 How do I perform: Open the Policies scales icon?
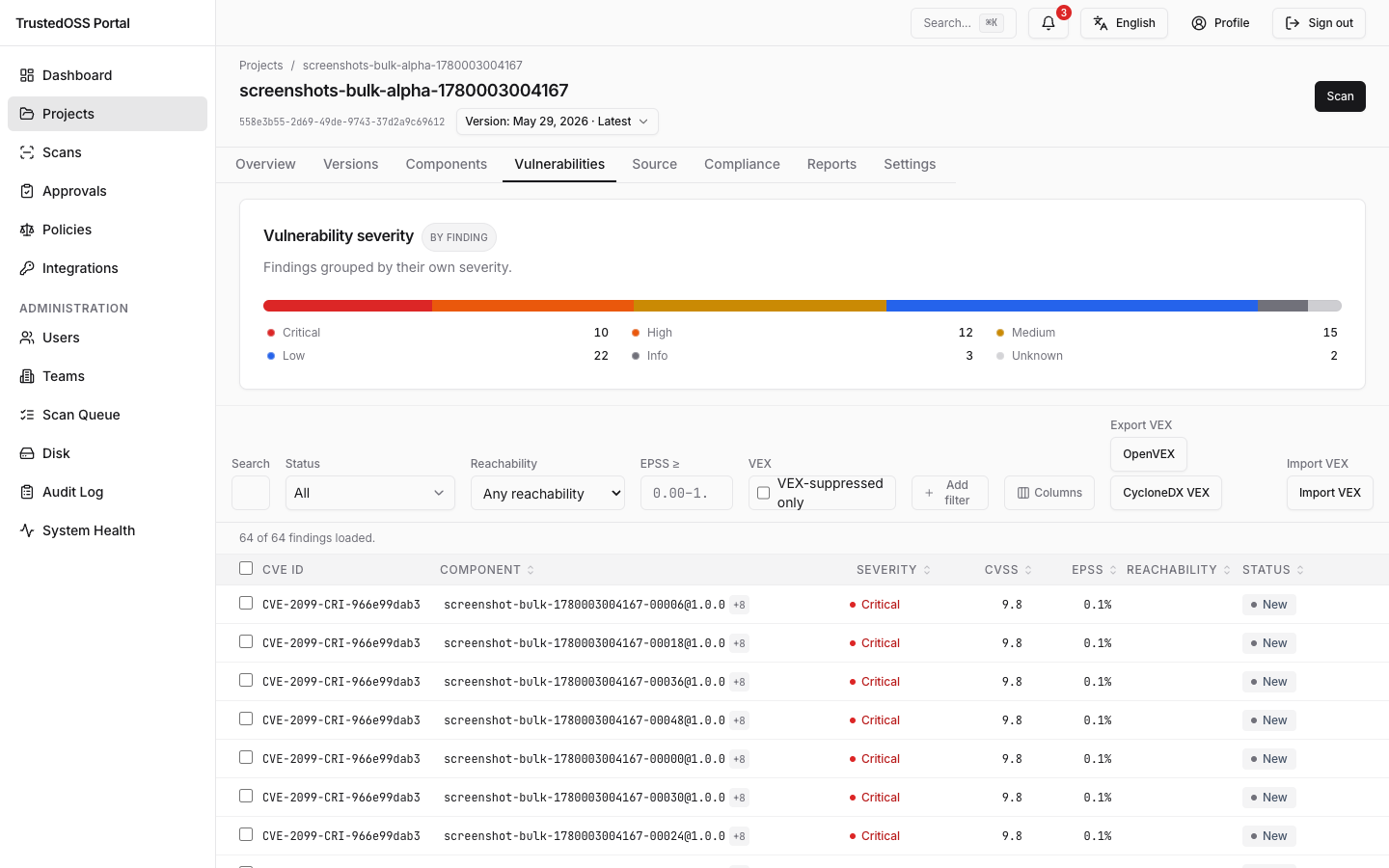click(x=27, y=230)
